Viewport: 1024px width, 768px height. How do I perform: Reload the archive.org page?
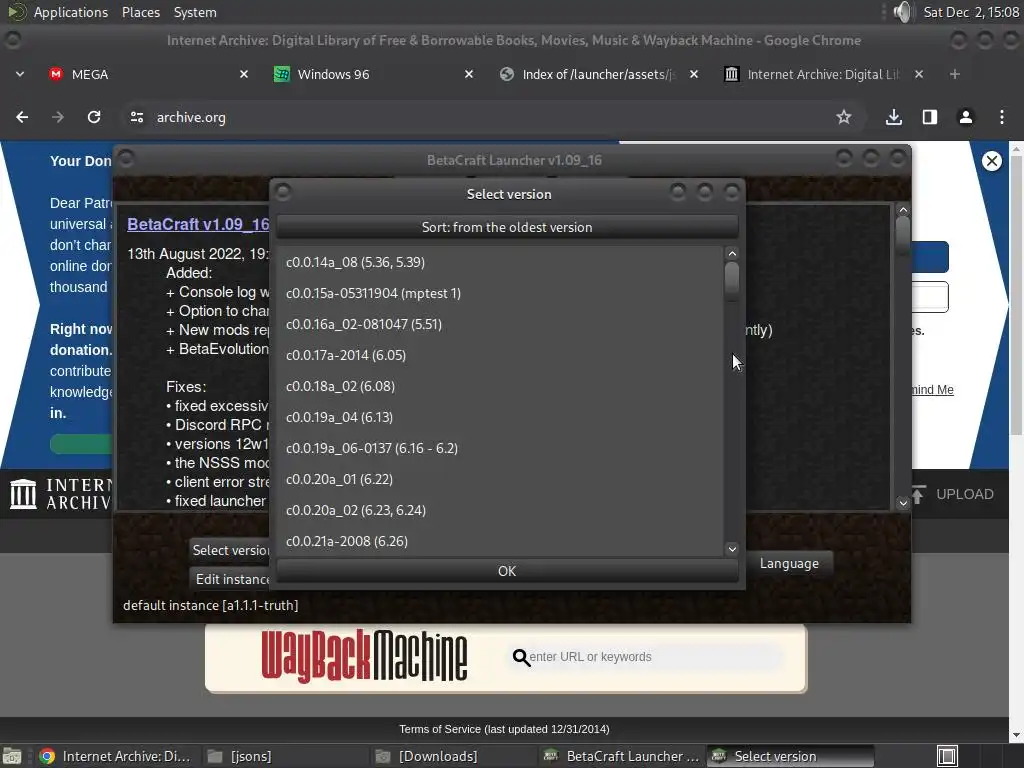click(94, 117)
